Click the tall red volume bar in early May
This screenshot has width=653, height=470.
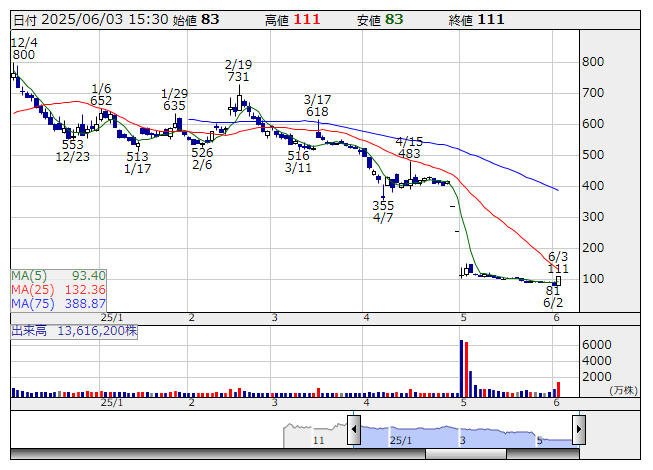pos(466,370)
